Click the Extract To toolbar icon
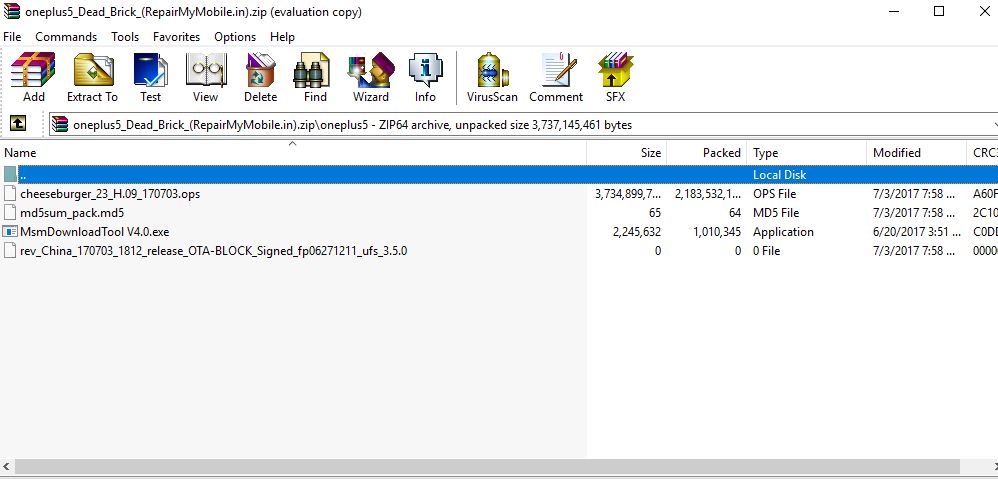998x479 pixels. tap(92, 78)
